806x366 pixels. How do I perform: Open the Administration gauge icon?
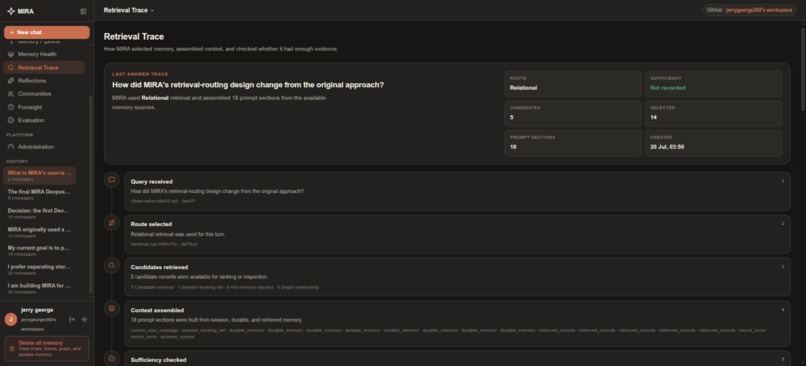[11, 147]
